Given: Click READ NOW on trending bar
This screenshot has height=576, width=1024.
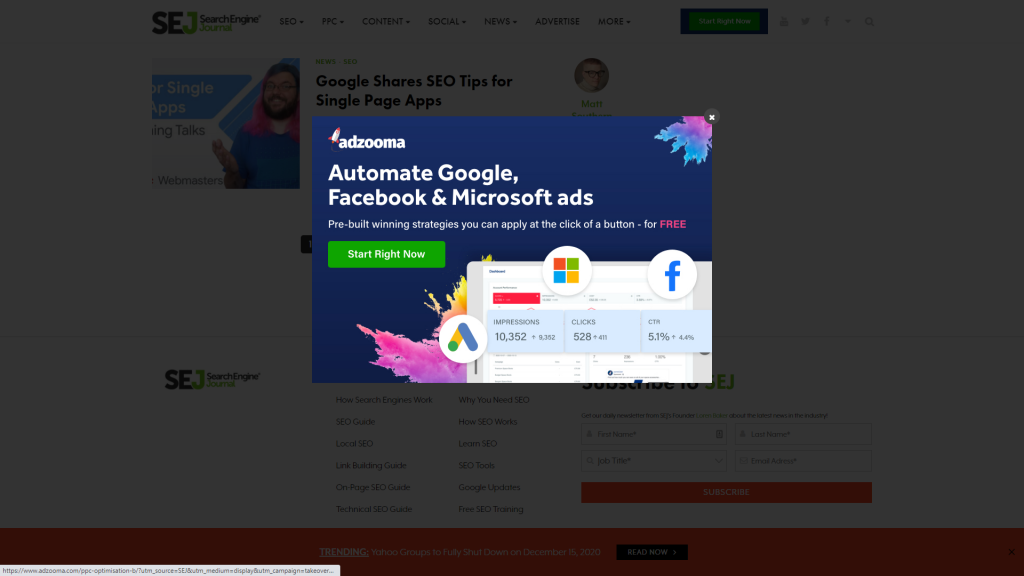Looking at the screenshot, I should click(652, 552).
